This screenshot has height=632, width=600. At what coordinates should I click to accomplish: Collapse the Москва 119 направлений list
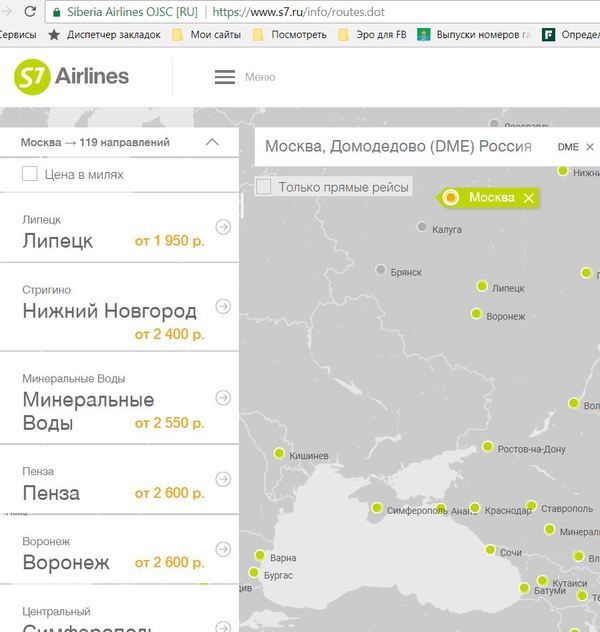click(211, 143)
